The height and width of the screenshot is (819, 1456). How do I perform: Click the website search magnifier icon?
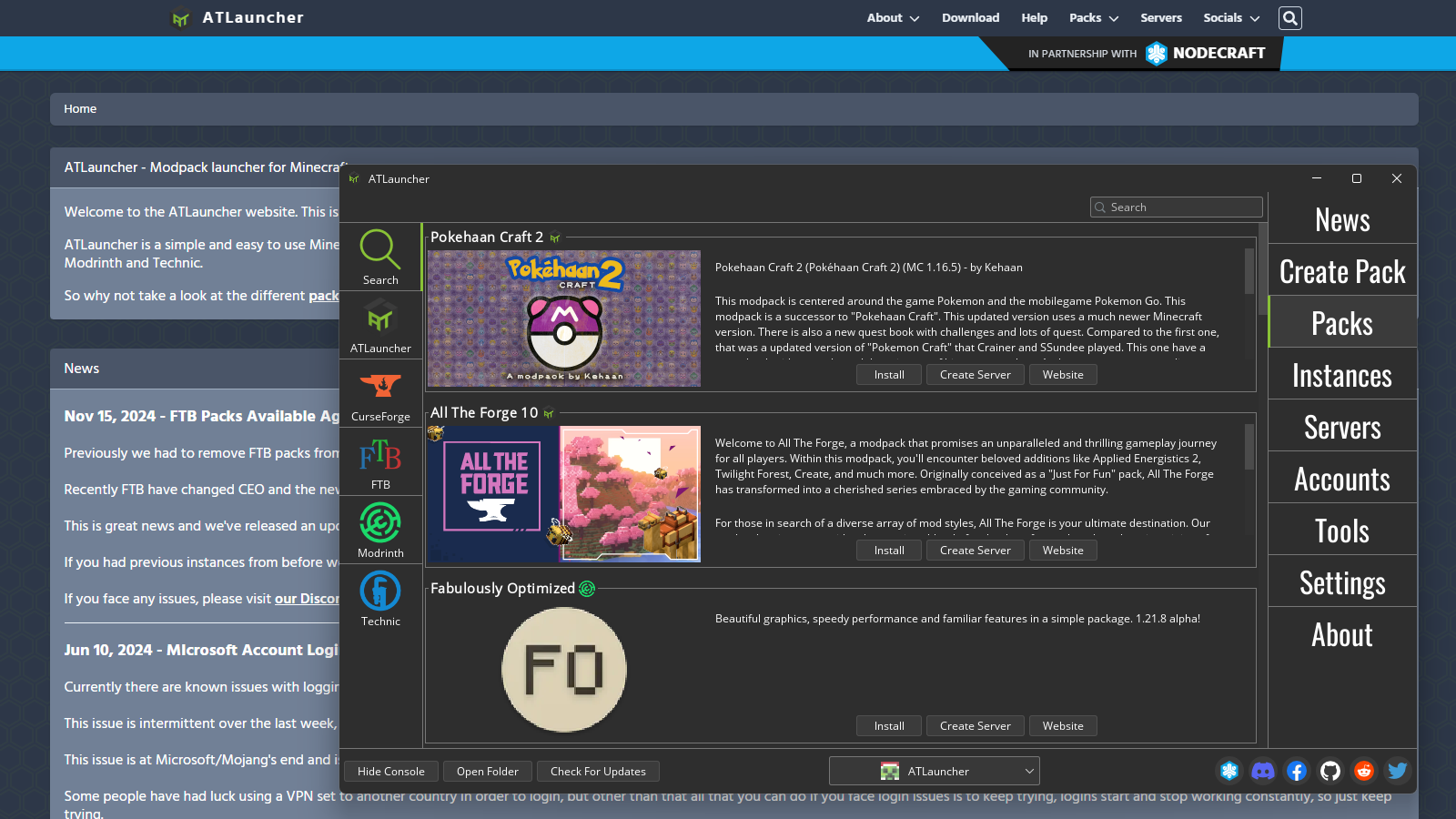point(1289,18)
